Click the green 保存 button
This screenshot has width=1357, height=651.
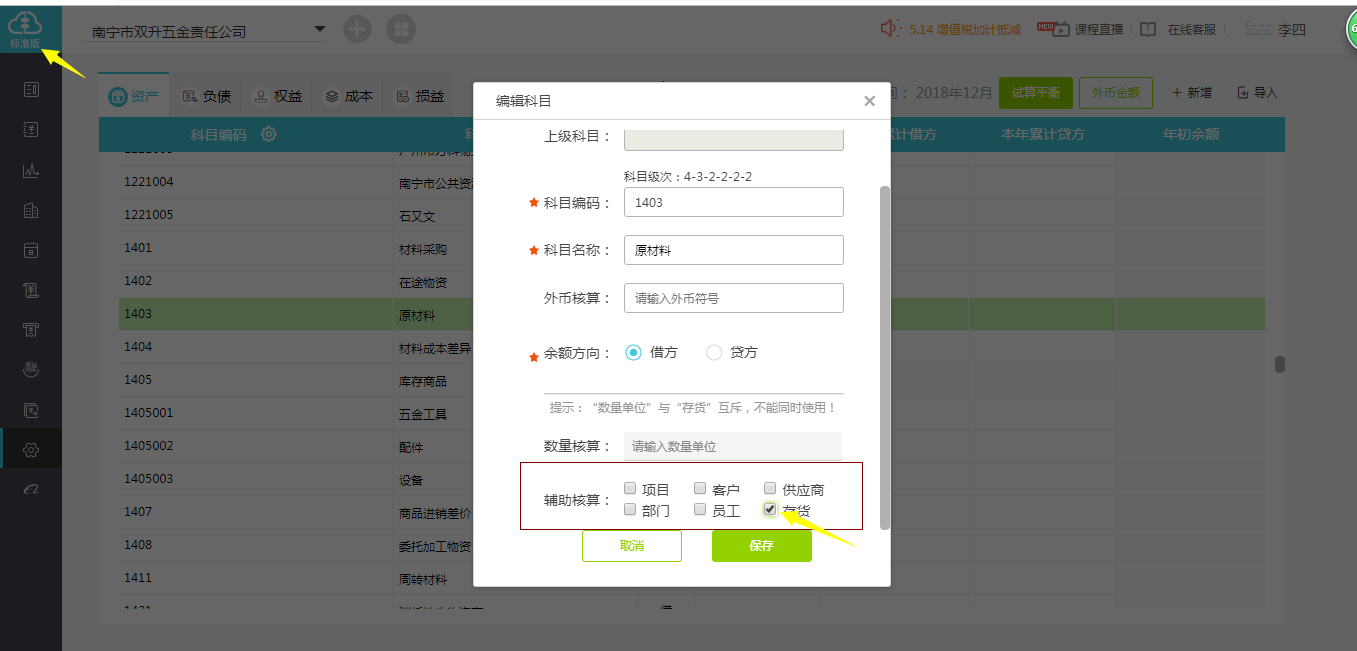[x=761, y=546]
